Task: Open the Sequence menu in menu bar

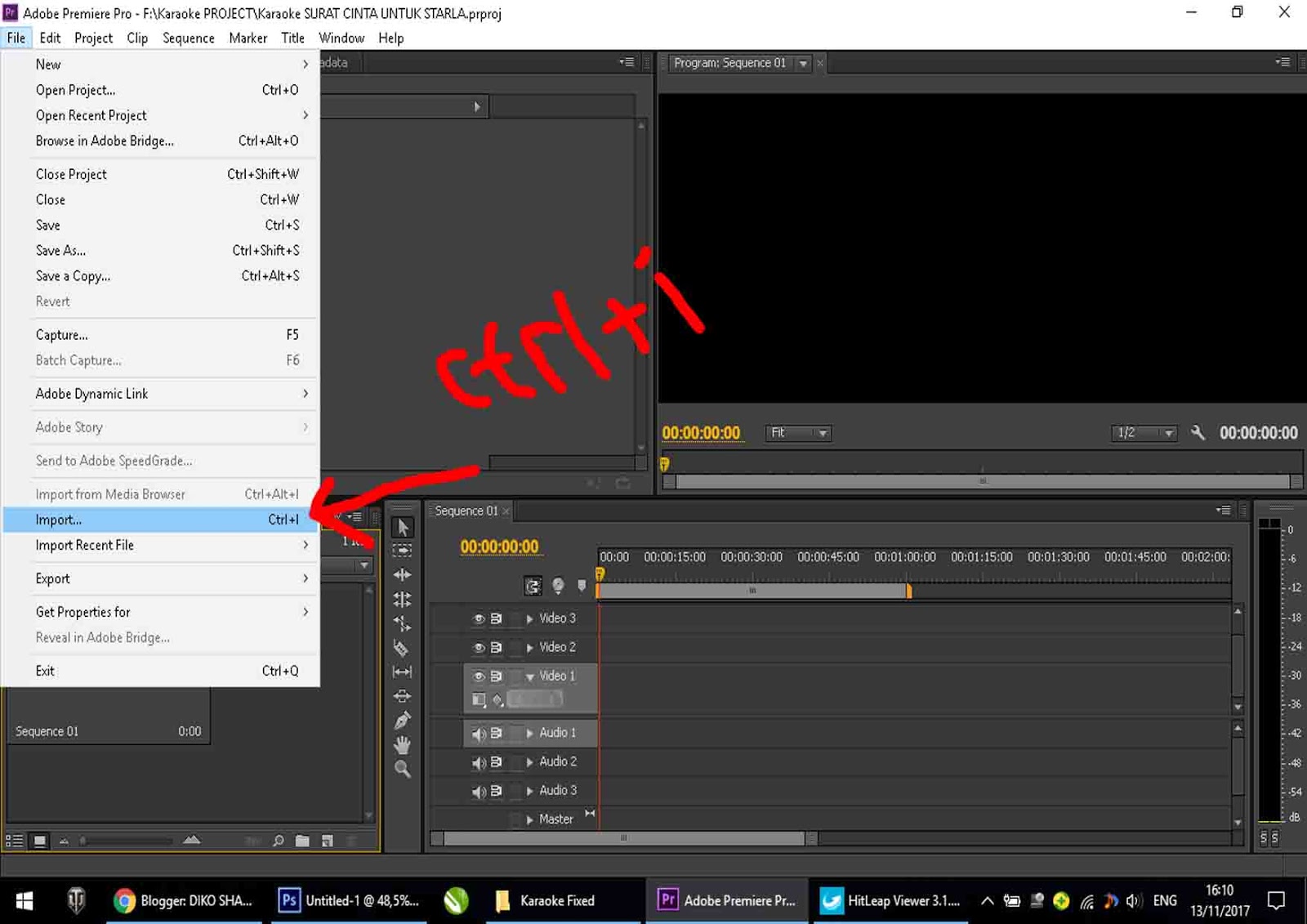Action: [x=189, y=38]
